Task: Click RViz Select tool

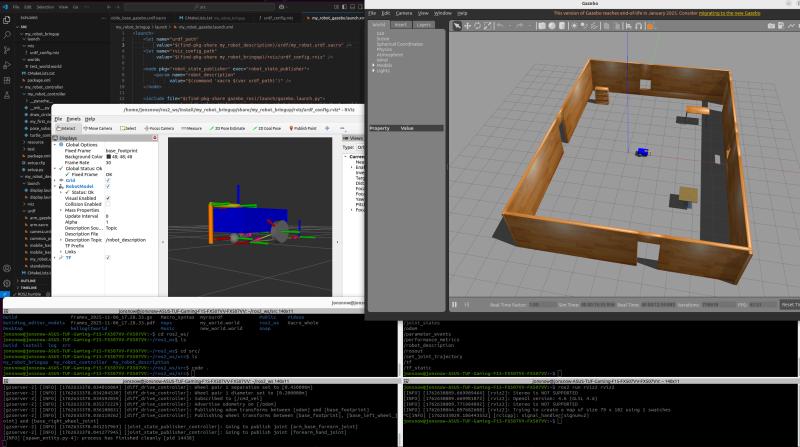Action: point(129,128)
